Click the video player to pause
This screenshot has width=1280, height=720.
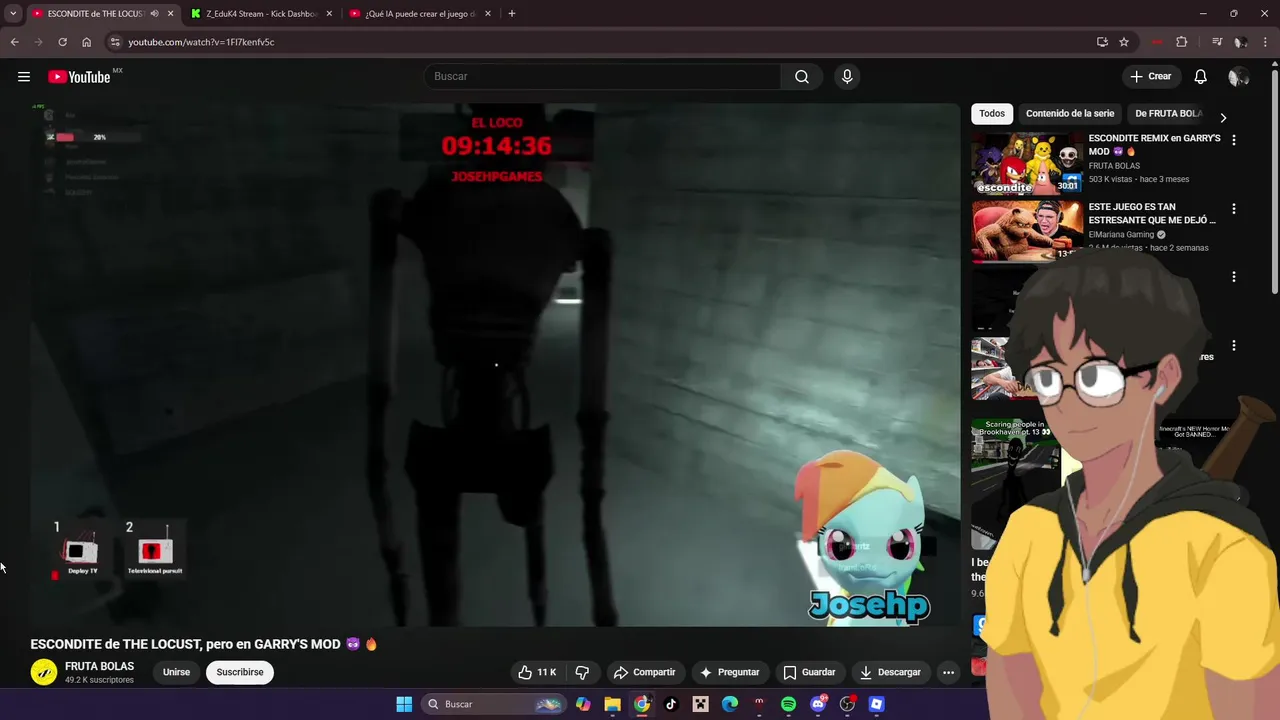point(495,365)
